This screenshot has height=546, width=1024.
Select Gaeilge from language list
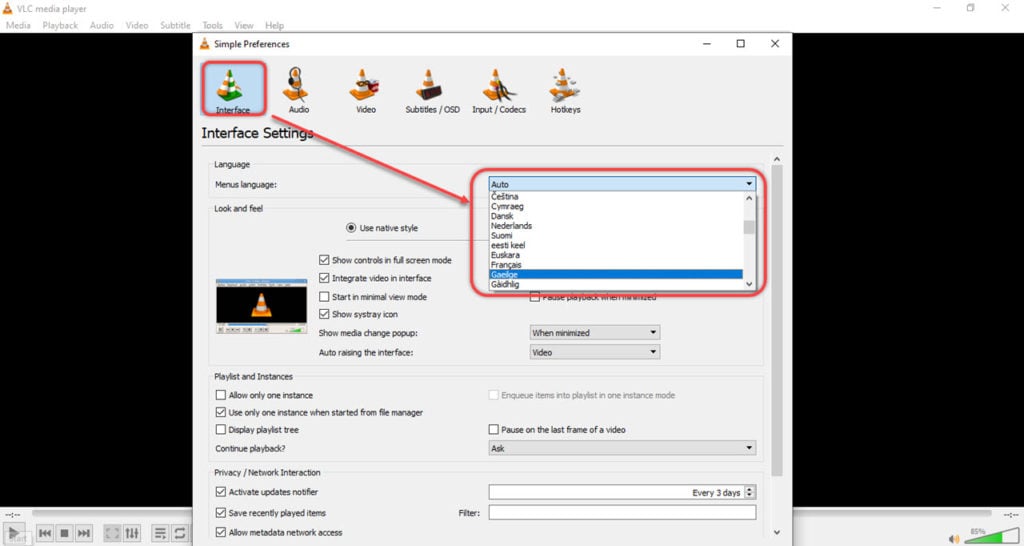point(616,275)
